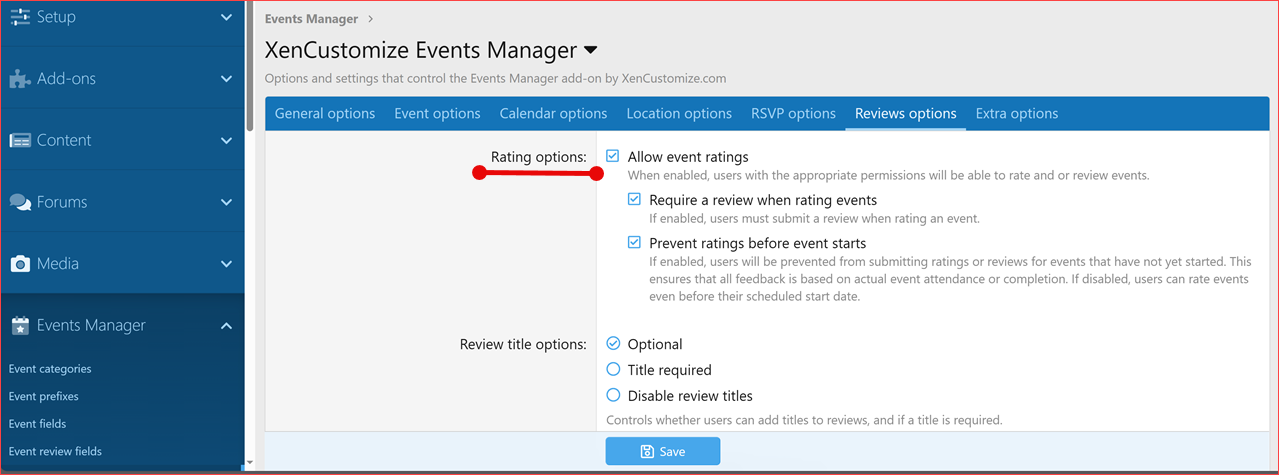Click the Forums speech bubbles icon
Screen dimensions: 1279x475
coord(20,203)
